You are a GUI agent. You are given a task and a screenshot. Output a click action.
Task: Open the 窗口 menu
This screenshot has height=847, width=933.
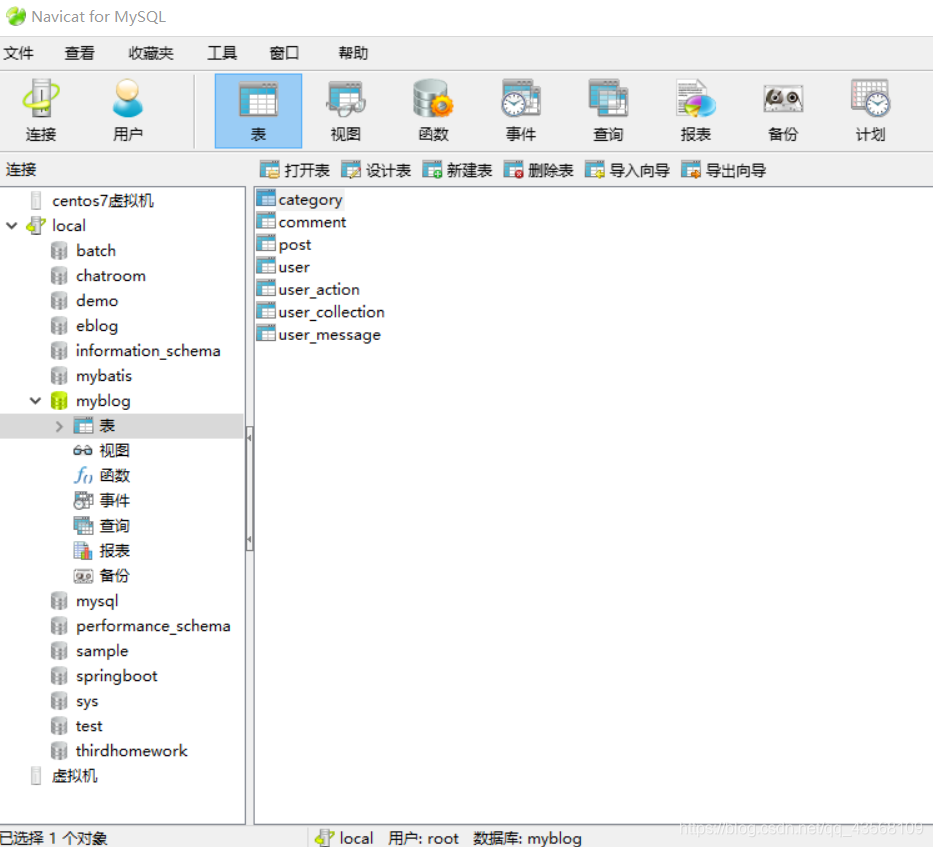coord(284,53)
